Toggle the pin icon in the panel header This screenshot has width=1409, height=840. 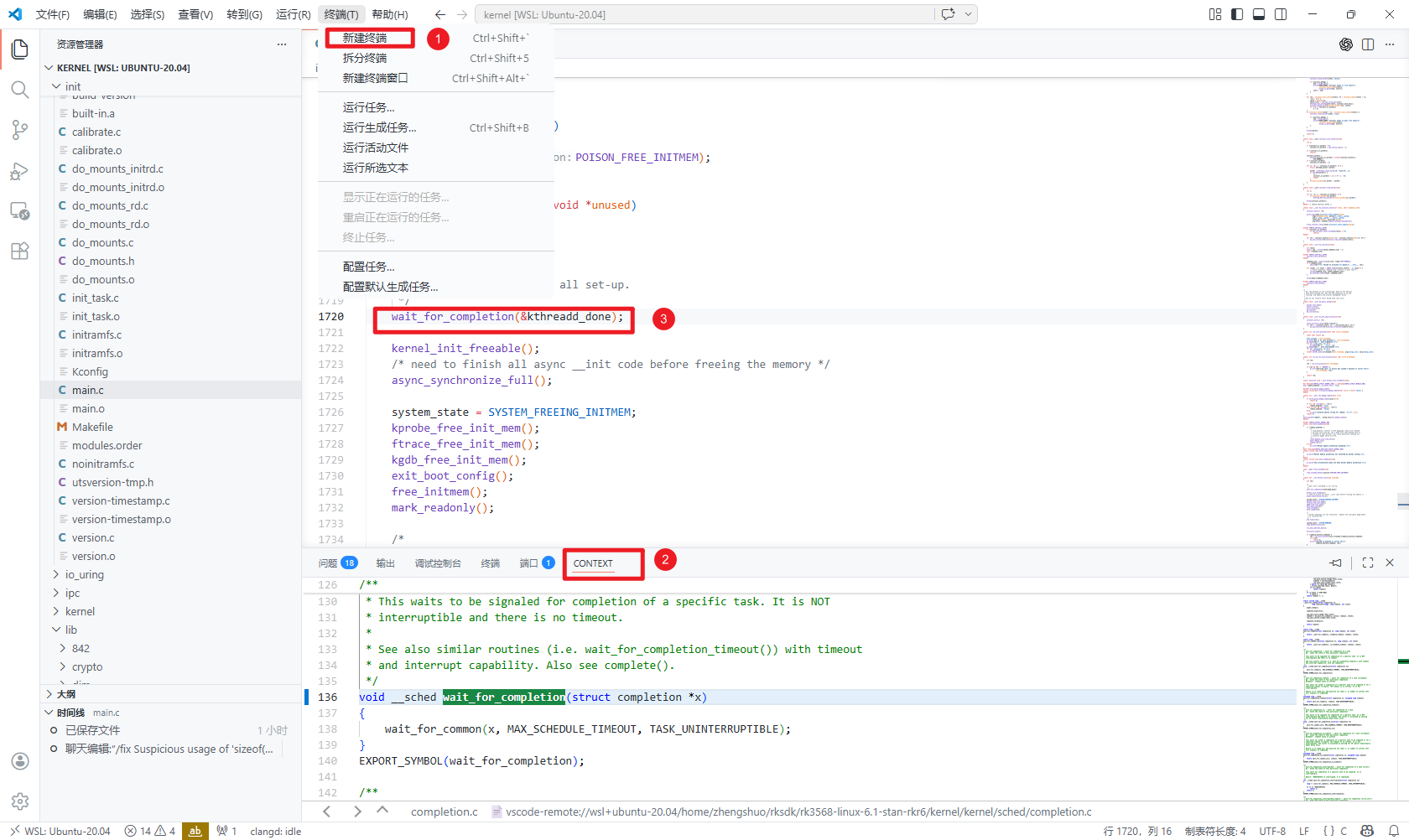coord(1336,563)
